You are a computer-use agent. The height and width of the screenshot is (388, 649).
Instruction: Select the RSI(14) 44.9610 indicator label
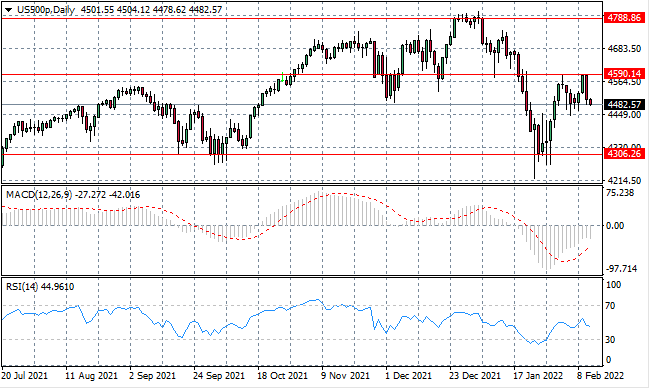click(x=40, y=287)
